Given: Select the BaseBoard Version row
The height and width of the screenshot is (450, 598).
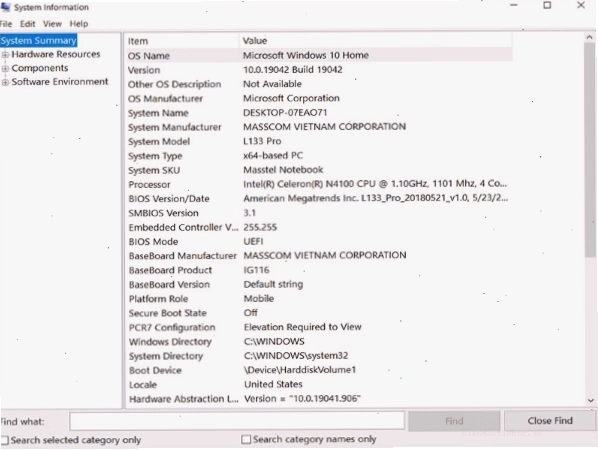Looking at the screenshot, I should (319, 284).
